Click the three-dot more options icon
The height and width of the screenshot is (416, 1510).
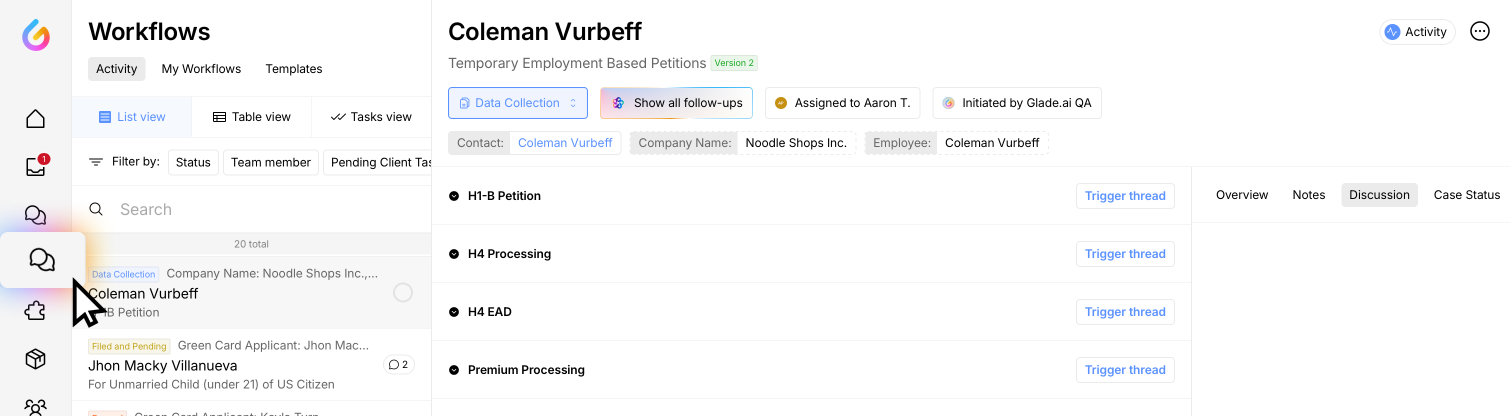[x=1480, y=32]
